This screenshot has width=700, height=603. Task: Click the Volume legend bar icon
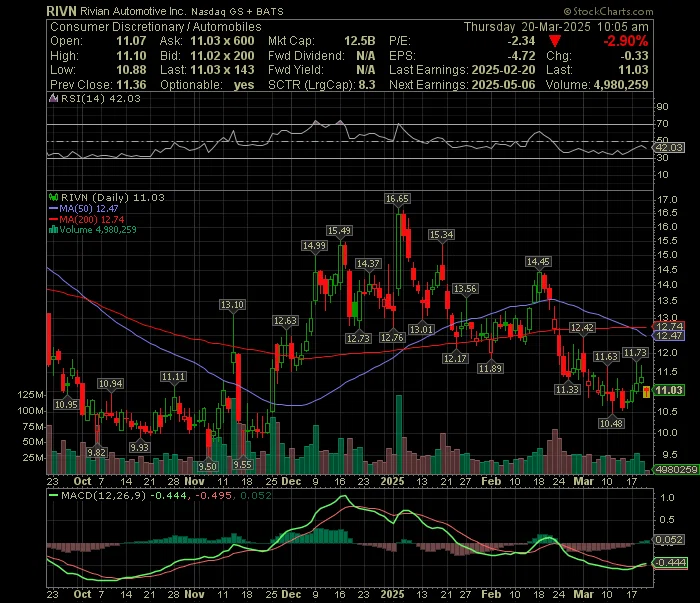pyautogui.click(x=54, y=230)
